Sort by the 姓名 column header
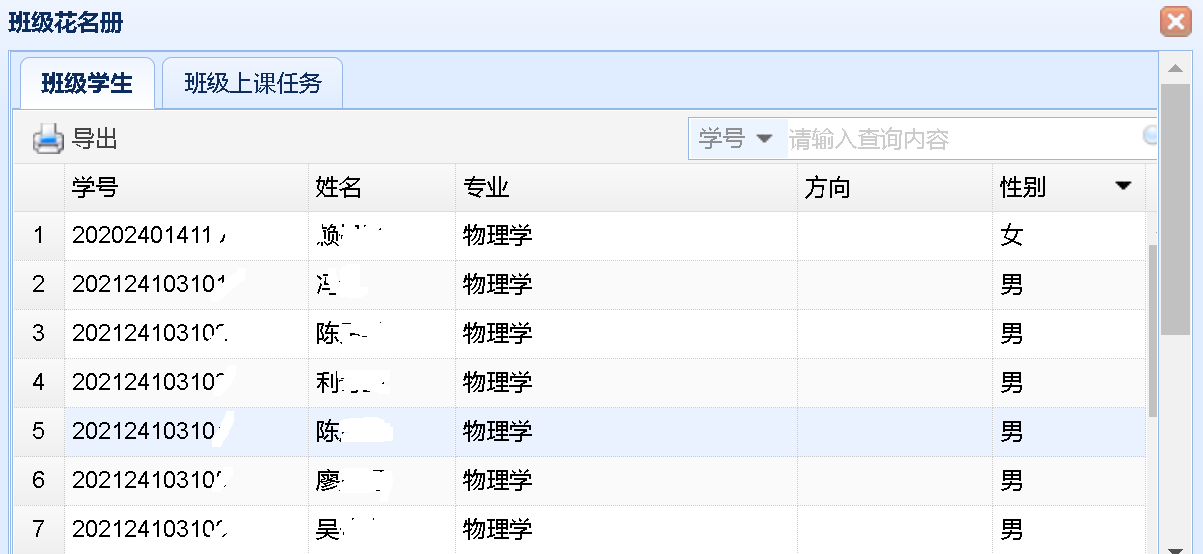The width and height of the screenshot is (1203, 554). (x=381, y=187)
